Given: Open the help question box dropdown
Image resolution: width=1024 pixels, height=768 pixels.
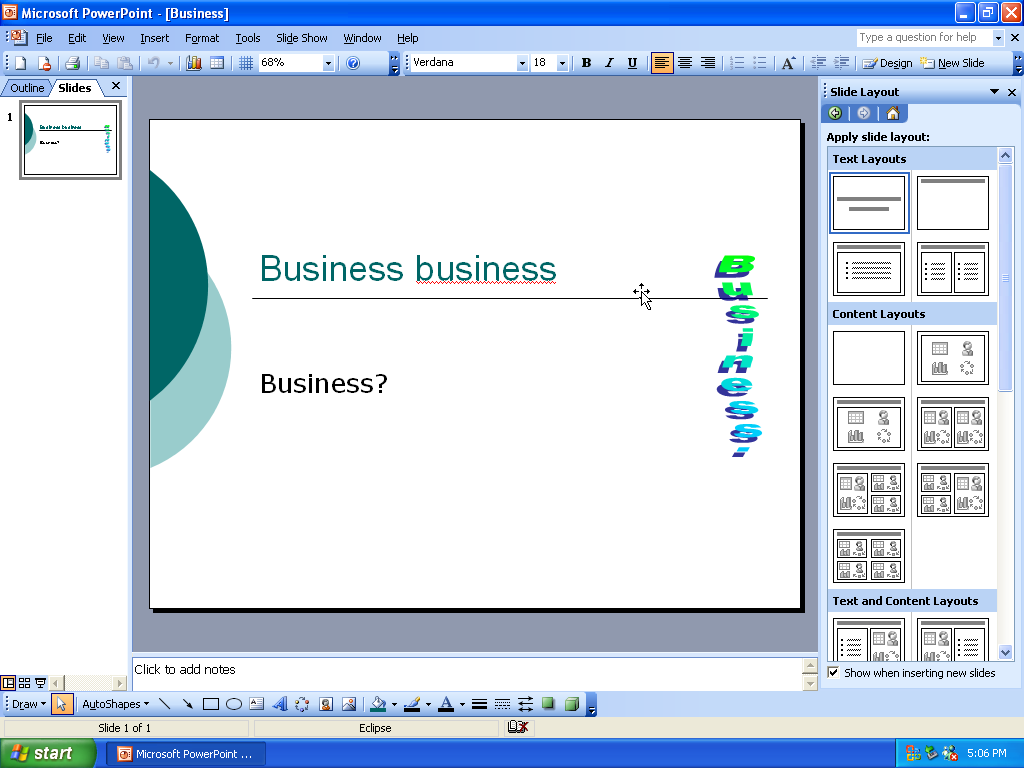Looking at the screenshot, I should click(x=998, y=38).
